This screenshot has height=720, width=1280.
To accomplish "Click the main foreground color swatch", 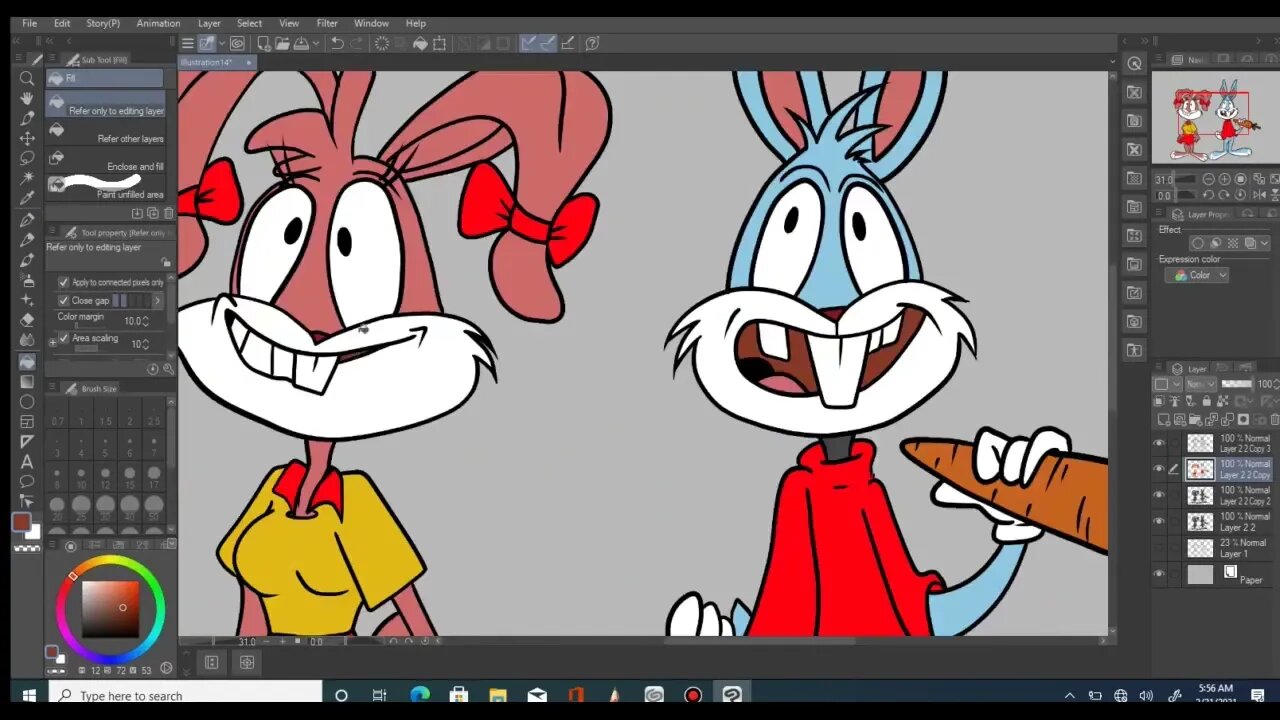I will click(21, 522).
